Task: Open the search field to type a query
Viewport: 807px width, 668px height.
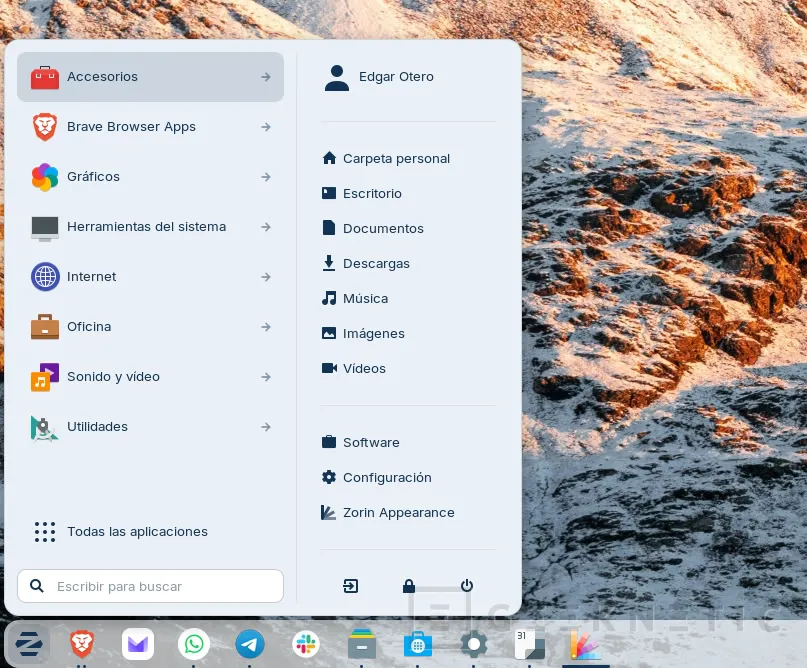Action: pyautogui.click(x=150, y=586)
